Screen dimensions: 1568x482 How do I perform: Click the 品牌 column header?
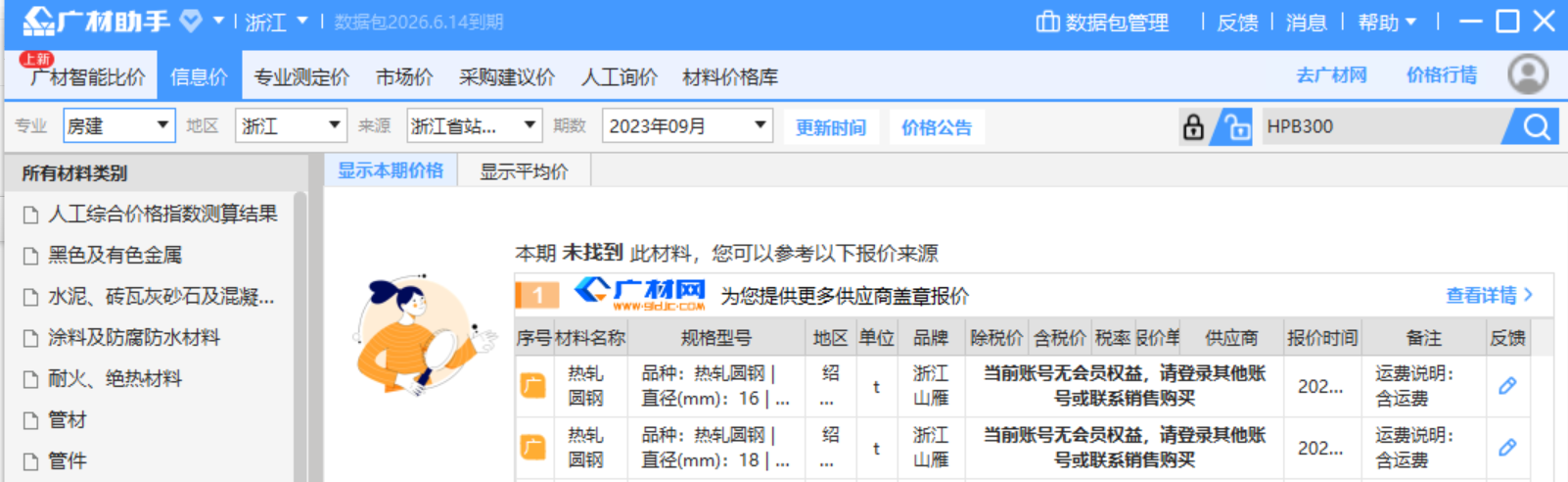[931, 338]
